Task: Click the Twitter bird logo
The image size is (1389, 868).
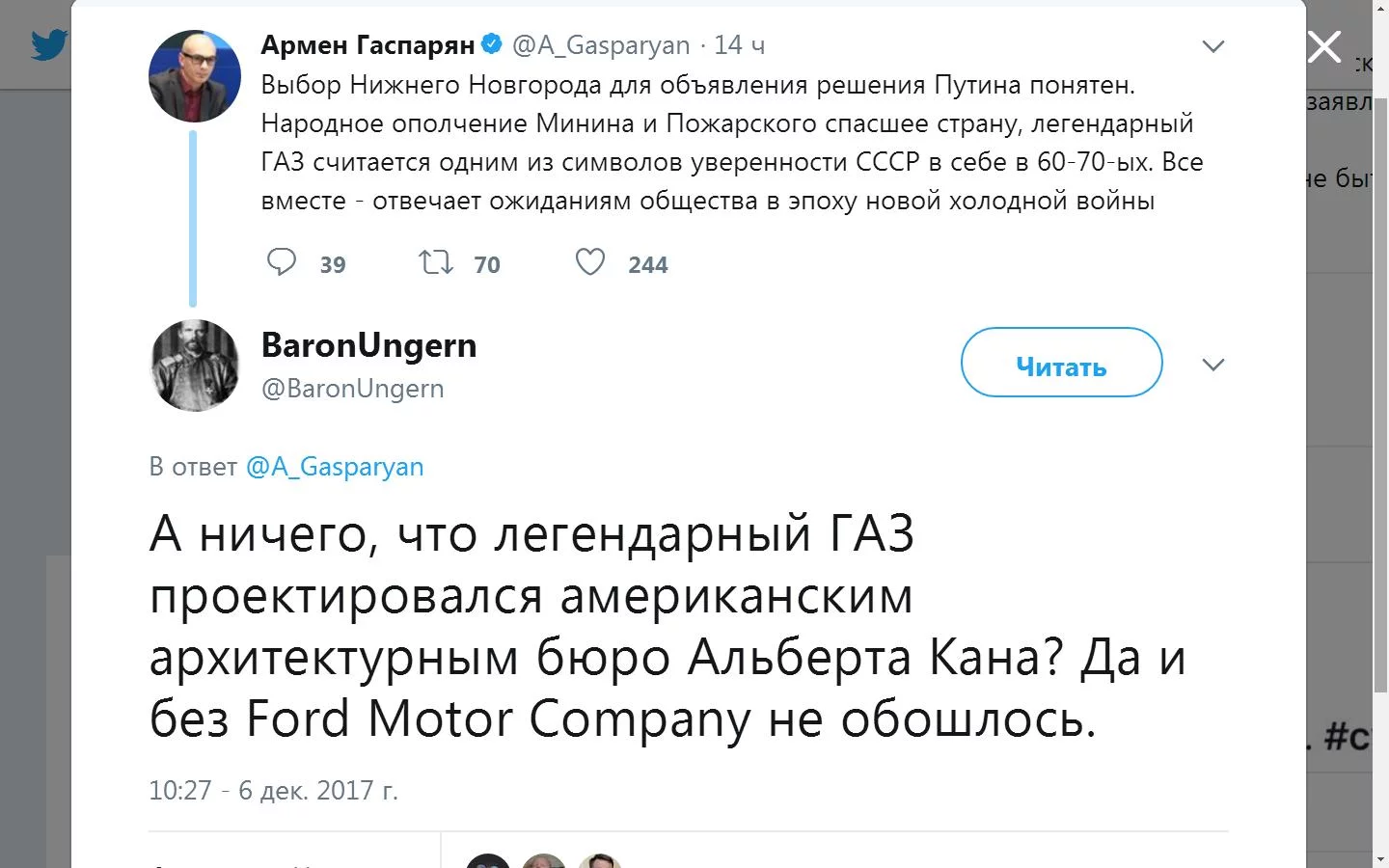Action: 48,44
